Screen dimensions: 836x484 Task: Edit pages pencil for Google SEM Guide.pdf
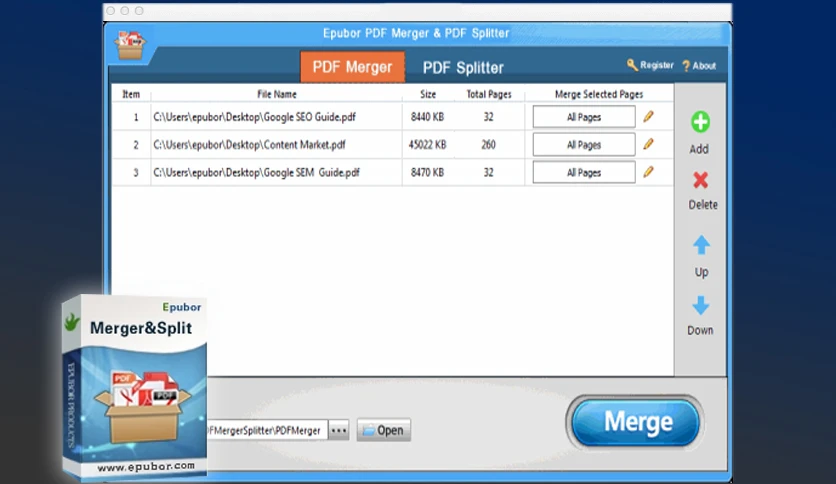(x=648, y=172)
